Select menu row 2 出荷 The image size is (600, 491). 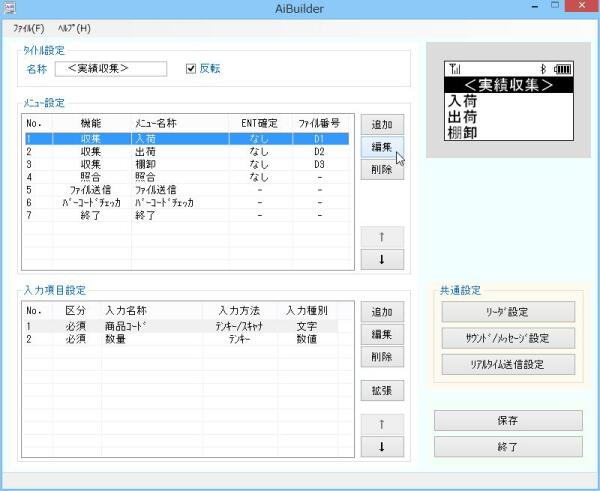[187, 152]
